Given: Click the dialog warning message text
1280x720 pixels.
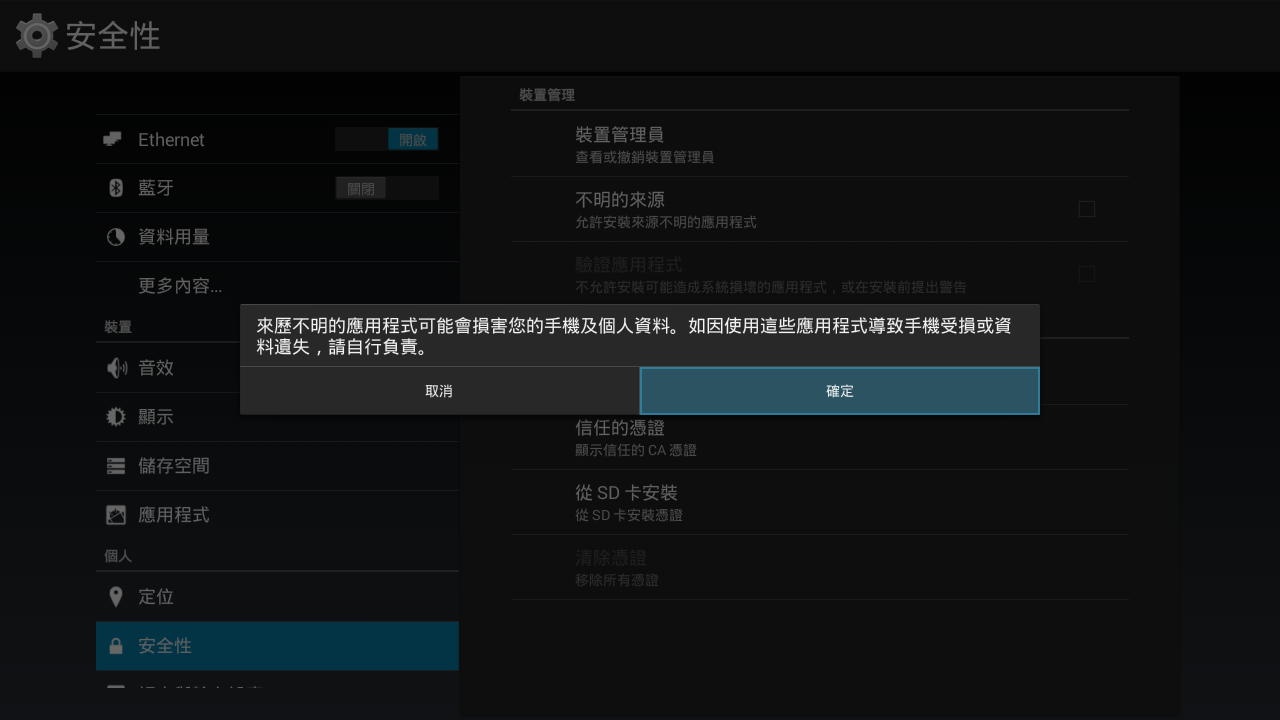Looking at the screenshot, I should click(634, 337).
